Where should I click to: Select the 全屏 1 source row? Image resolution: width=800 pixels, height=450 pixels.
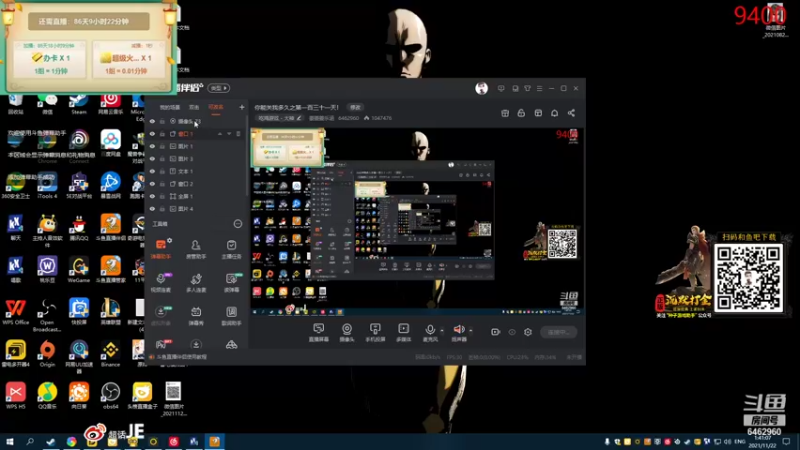(196, 196)
